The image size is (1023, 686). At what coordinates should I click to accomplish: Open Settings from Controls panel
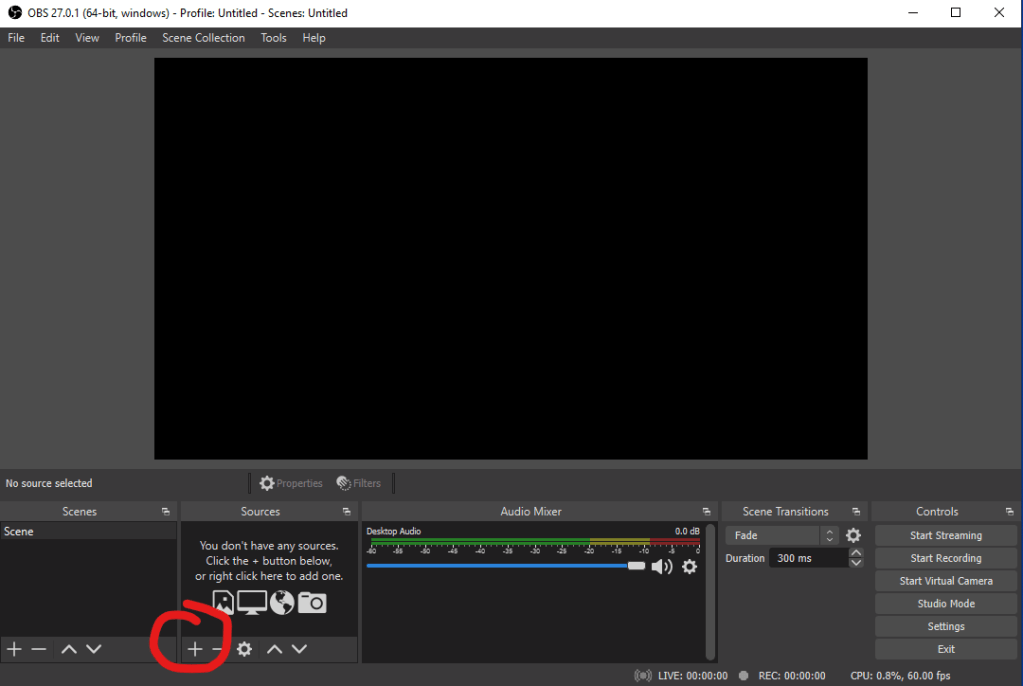pyautogui.click(x=945, y=627)
